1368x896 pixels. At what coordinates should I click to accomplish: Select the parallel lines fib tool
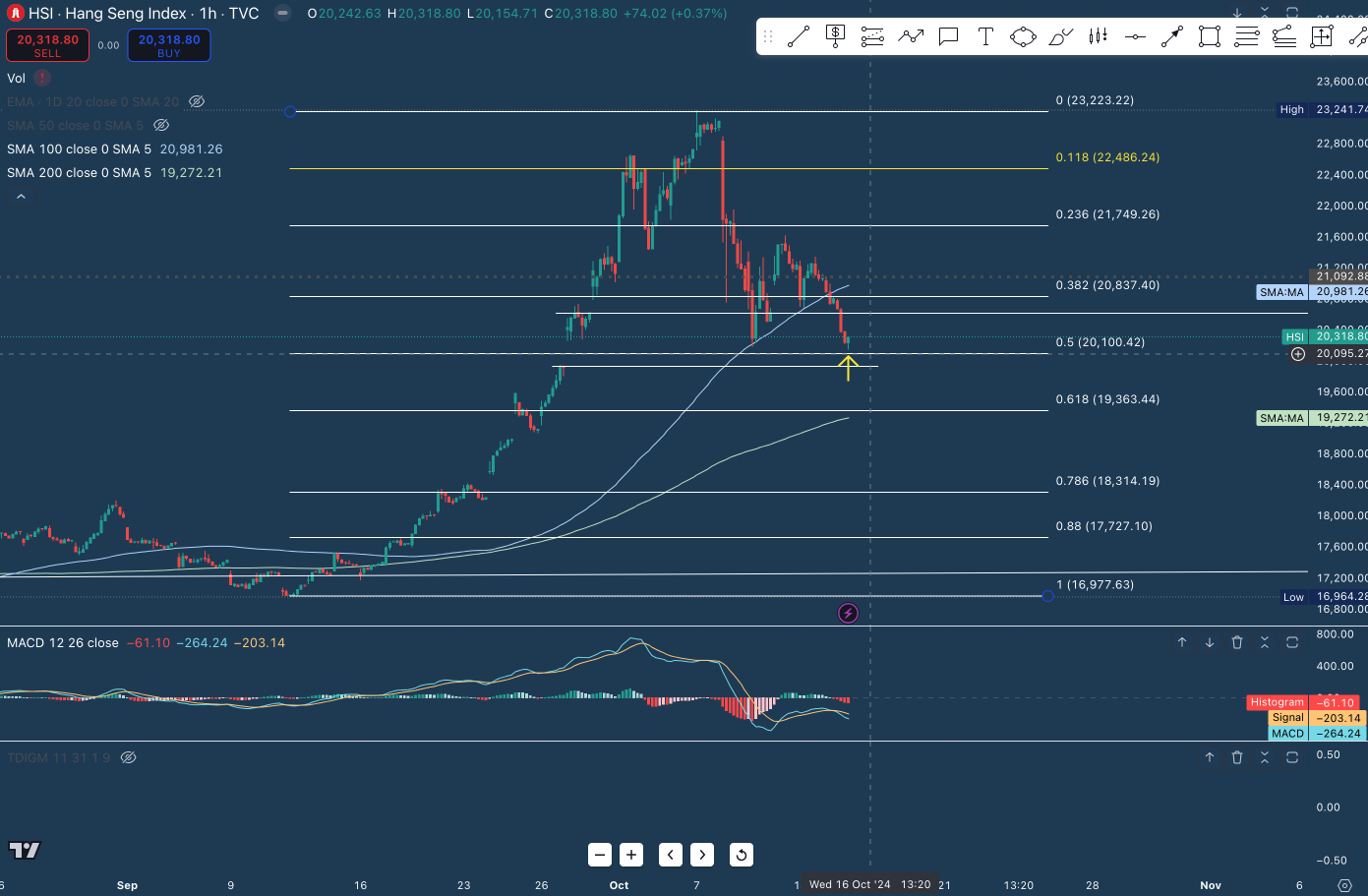(x=1247, y=37)
